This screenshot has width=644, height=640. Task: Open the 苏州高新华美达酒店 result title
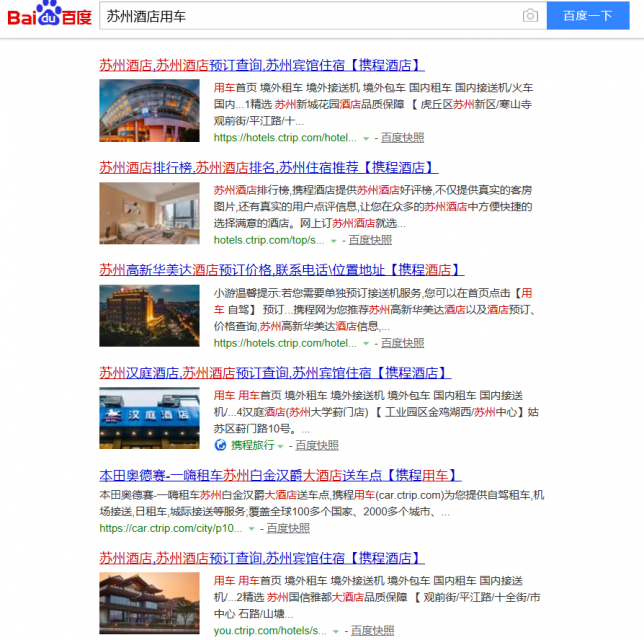pos(281,270)
